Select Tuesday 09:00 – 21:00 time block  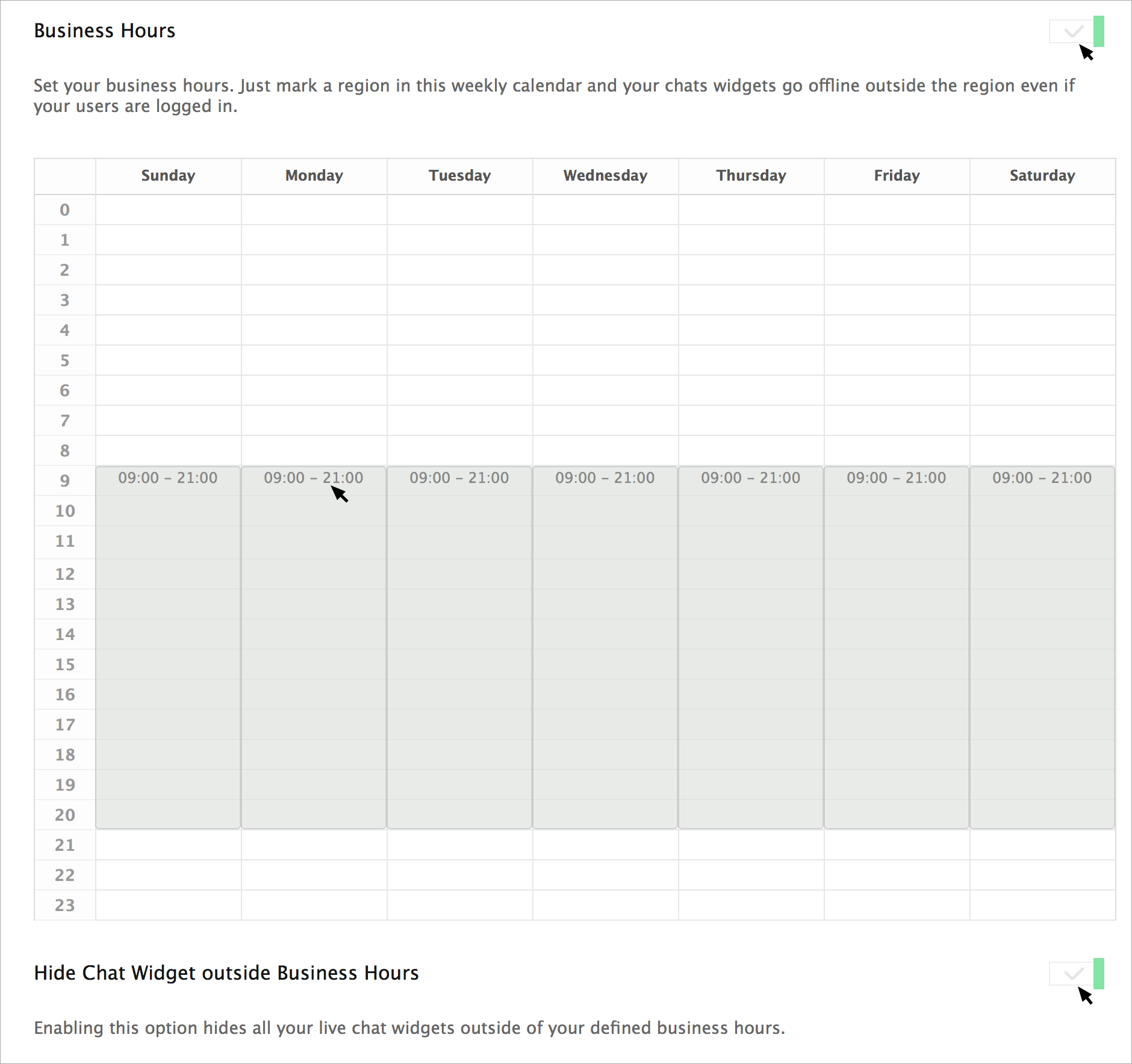[459, 647]
